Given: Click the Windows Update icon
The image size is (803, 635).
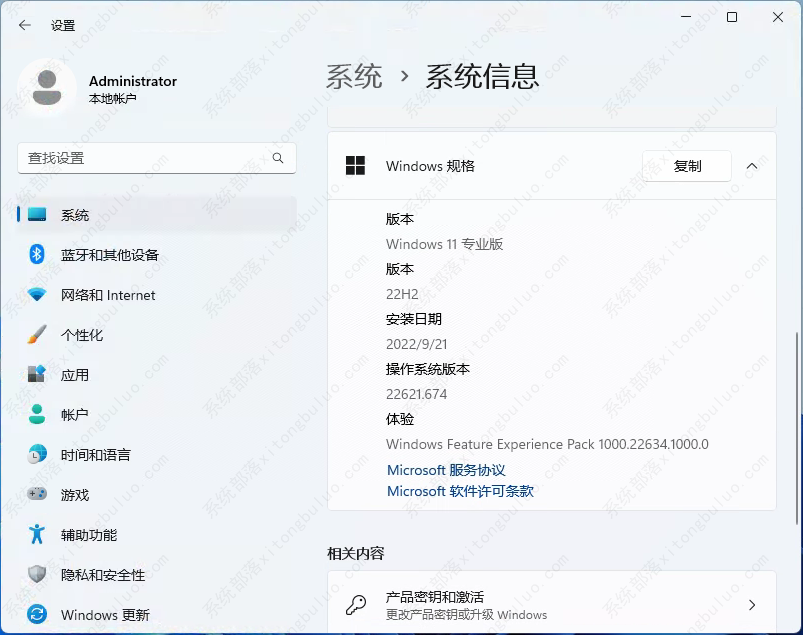Looking at the screenshot, I should click(x=37, y=614).
